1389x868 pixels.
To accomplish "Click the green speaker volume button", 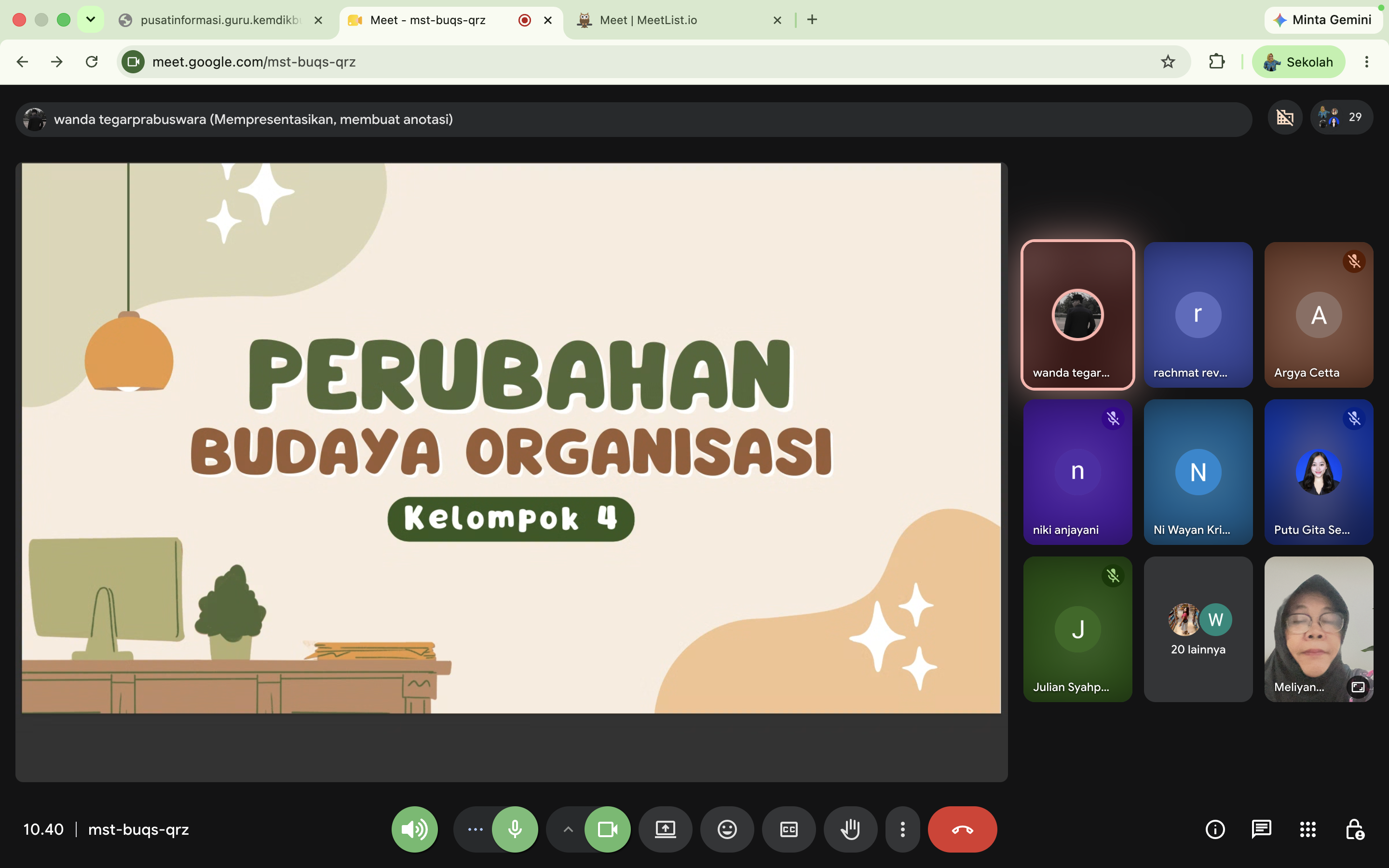I will (x=414, y=829).
